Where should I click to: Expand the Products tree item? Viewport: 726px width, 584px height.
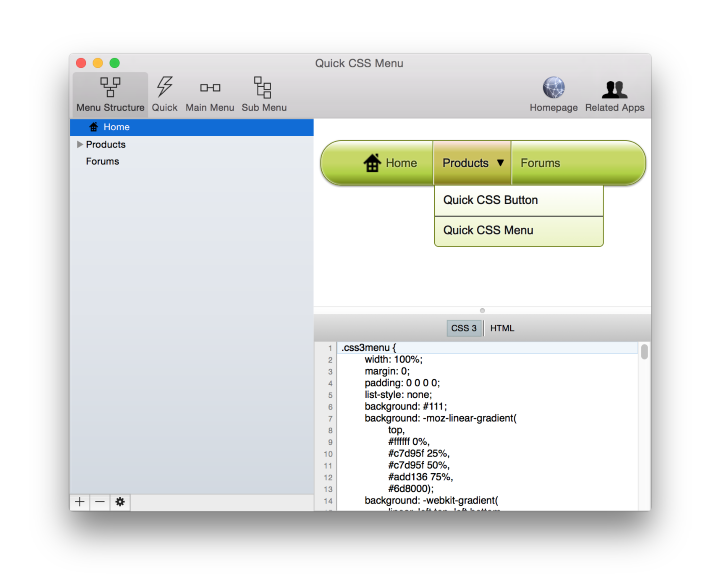(80, 145)
